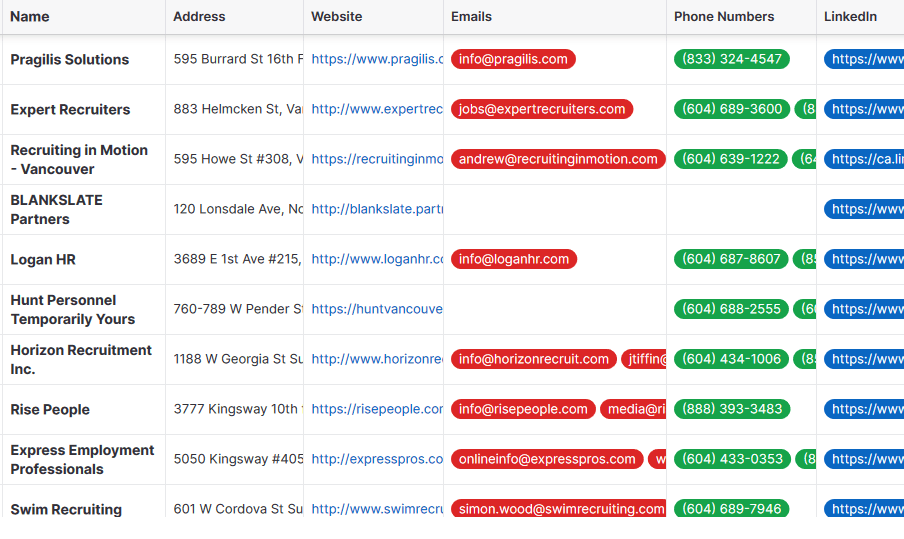Screen dimensions: 904x539
Task: Open the LinkedIn link for Logan HR
Action: (864, 259)
